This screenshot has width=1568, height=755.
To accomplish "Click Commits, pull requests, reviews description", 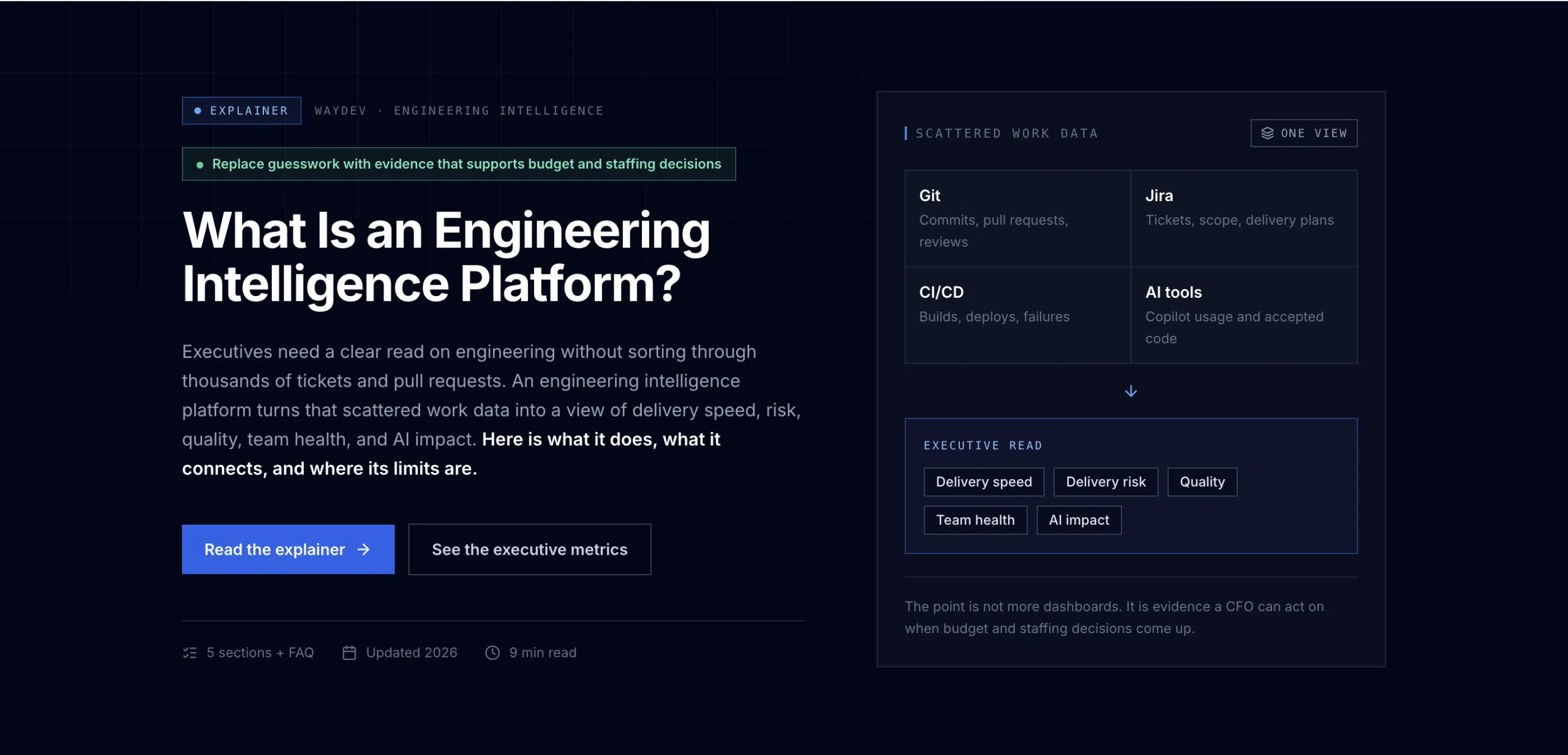I will (993, 231).
